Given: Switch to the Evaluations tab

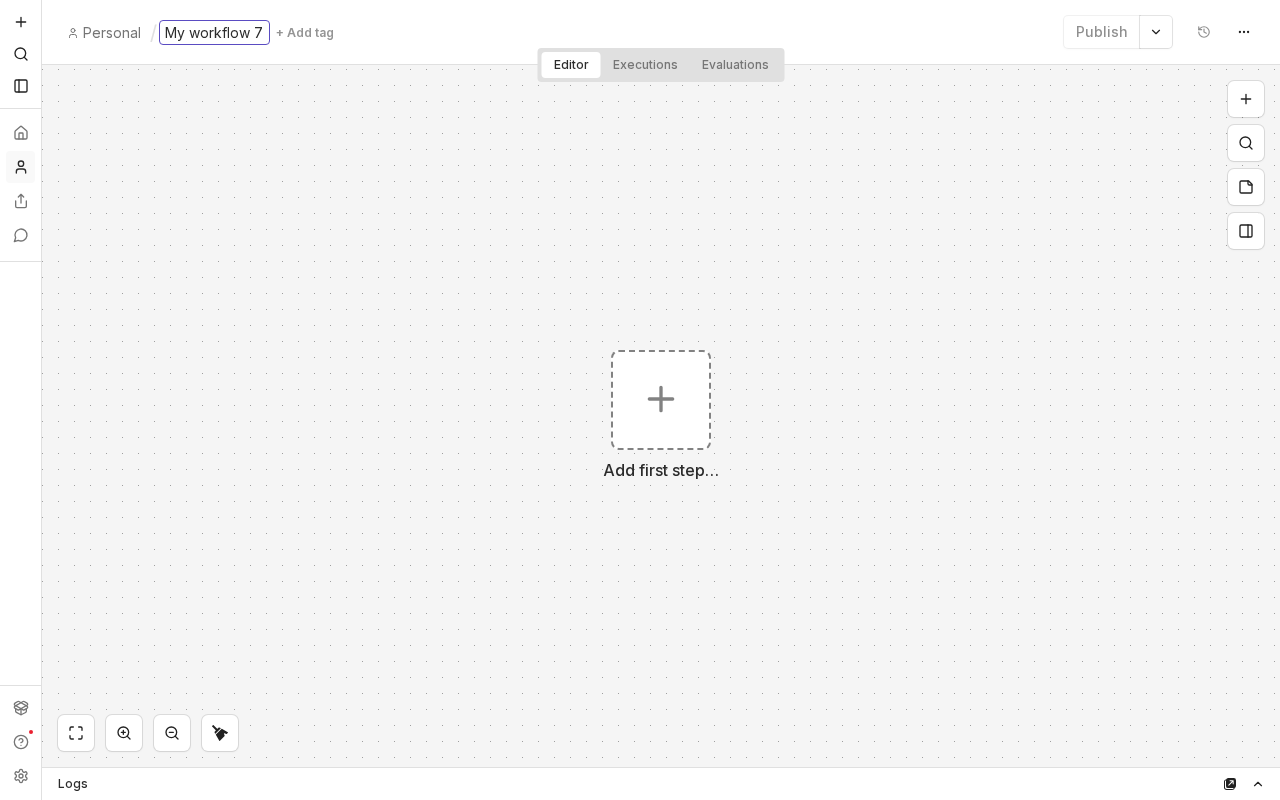Looking at the screenshot, I should (735, 65).
